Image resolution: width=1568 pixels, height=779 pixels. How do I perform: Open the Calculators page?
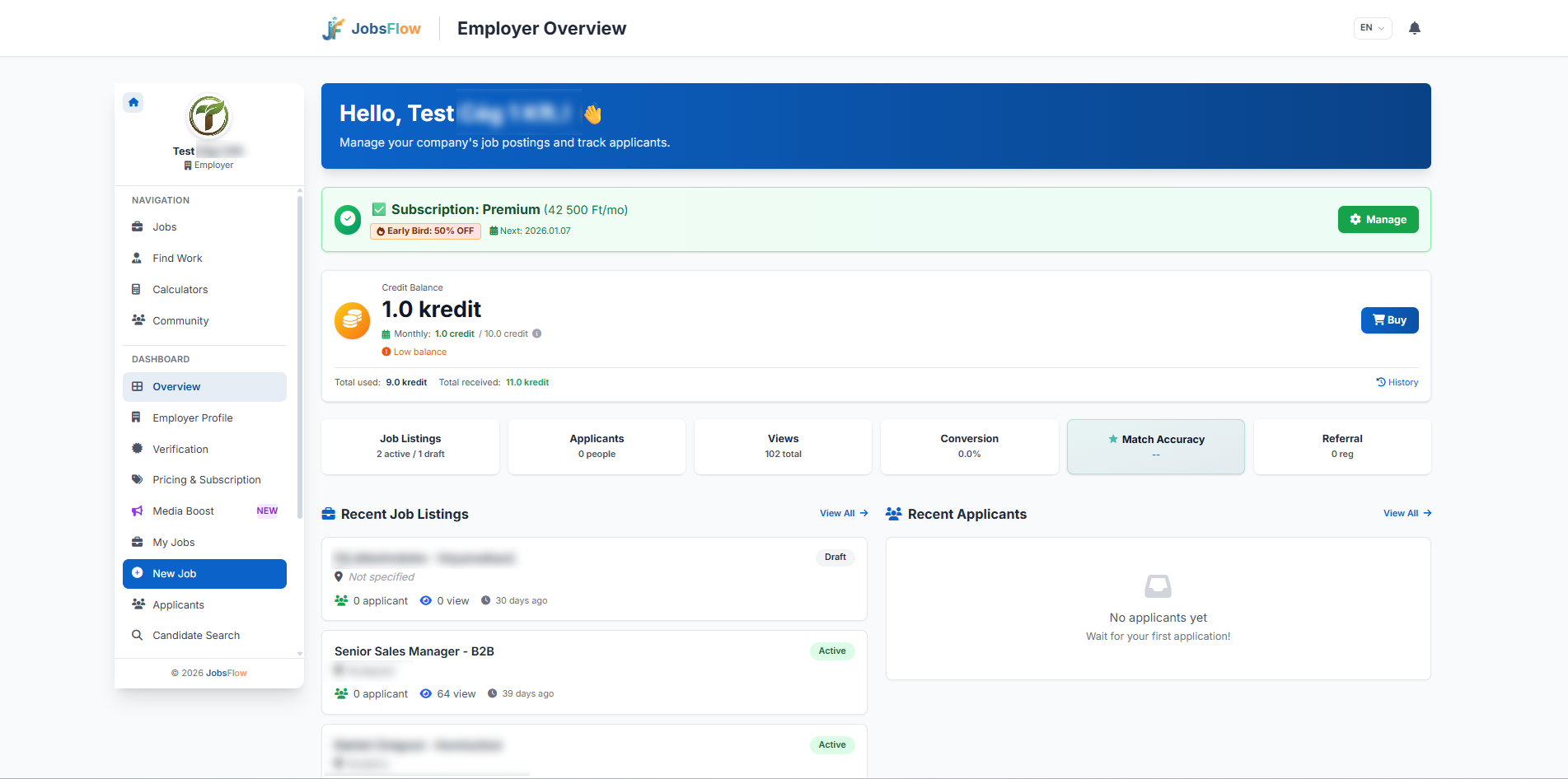pos(180,289)
